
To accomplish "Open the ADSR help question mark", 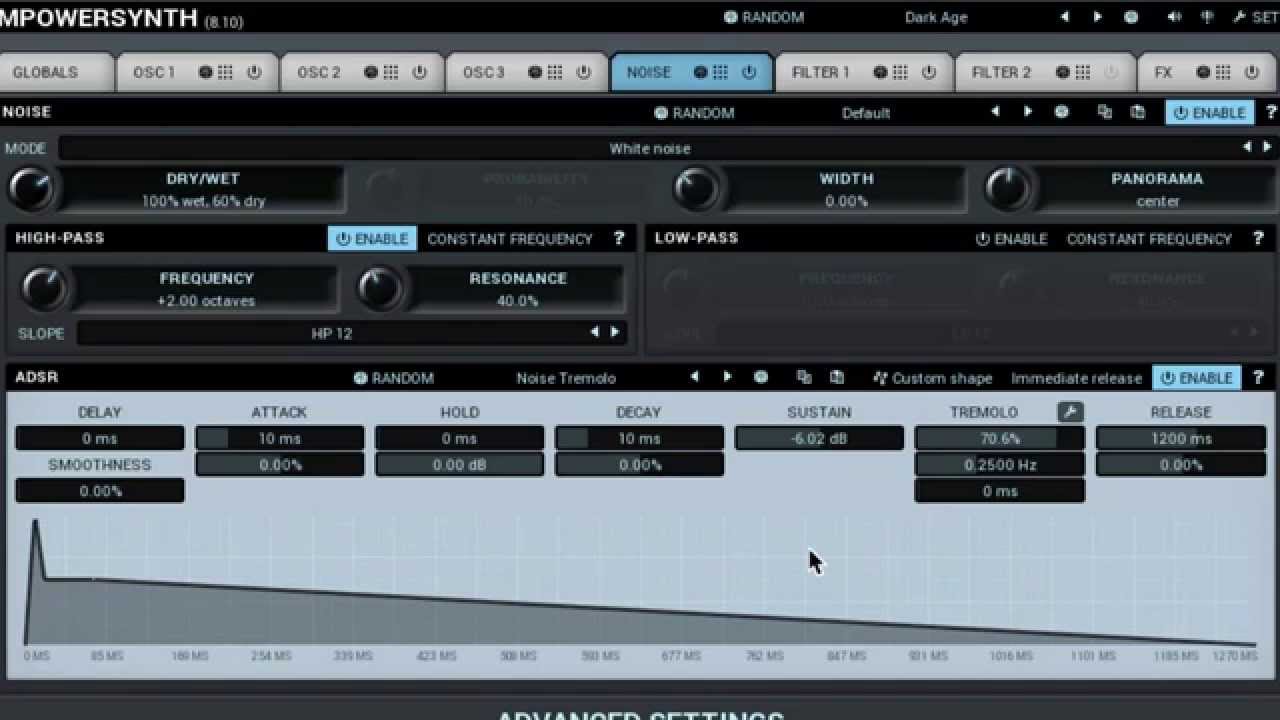I will coord(1258,377).
